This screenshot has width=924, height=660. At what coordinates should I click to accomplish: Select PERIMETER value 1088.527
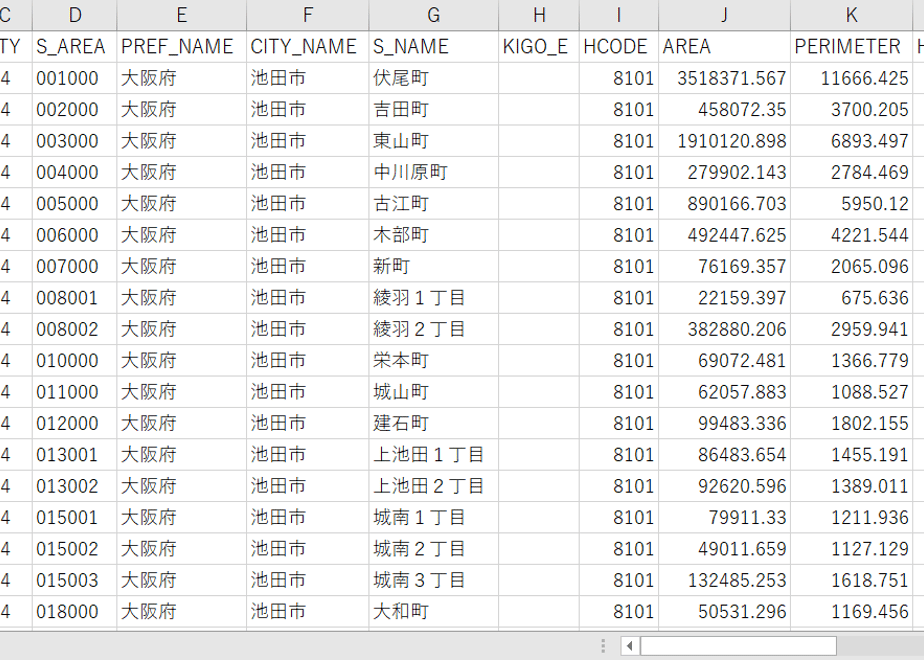(852, 392)
